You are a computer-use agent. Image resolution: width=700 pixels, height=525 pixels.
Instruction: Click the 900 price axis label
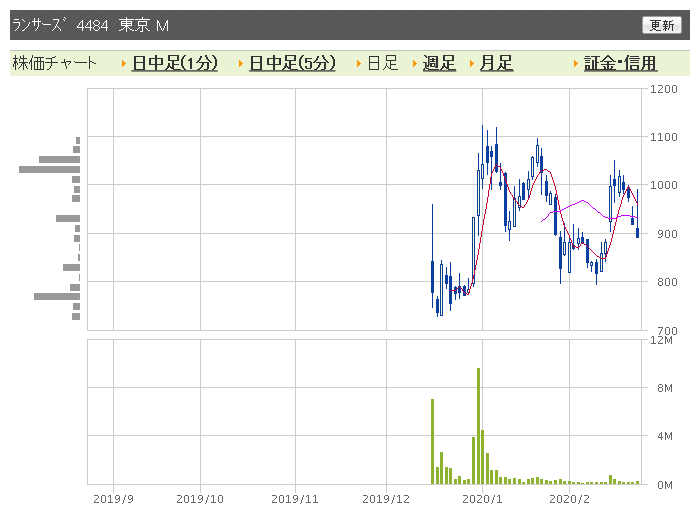coord(667,233)
